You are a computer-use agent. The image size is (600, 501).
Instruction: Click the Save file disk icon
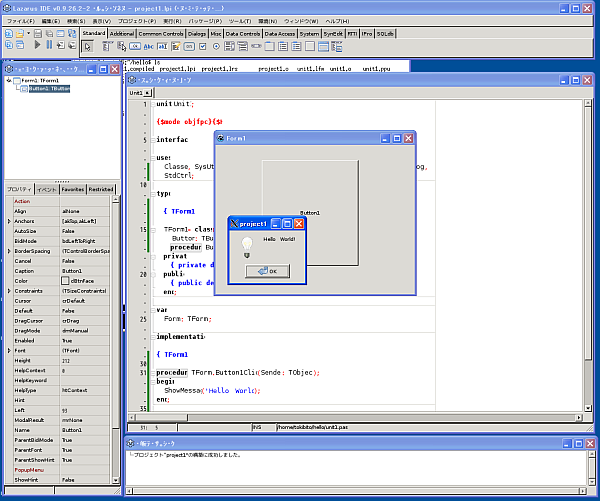coord(38,34)
